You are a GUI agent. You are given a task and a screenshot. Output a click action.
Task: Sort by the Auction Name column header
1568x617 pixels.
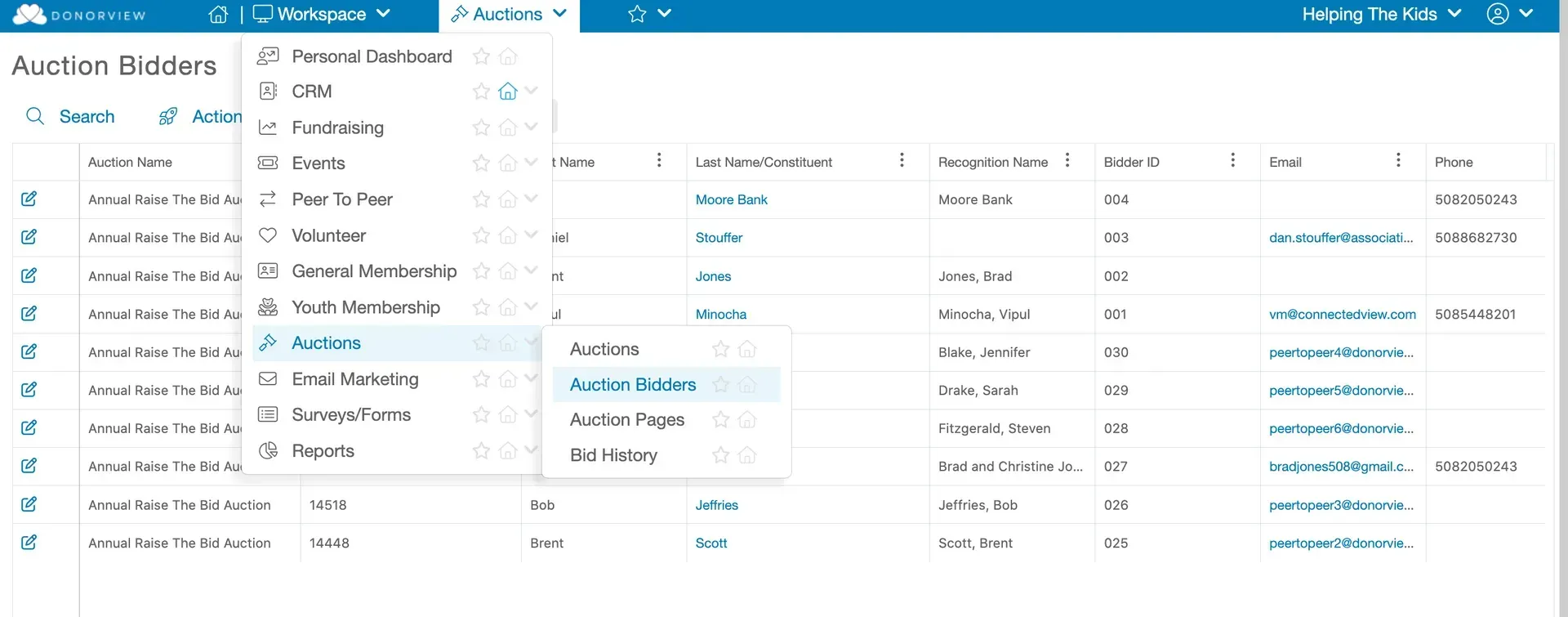pos(130,162)
